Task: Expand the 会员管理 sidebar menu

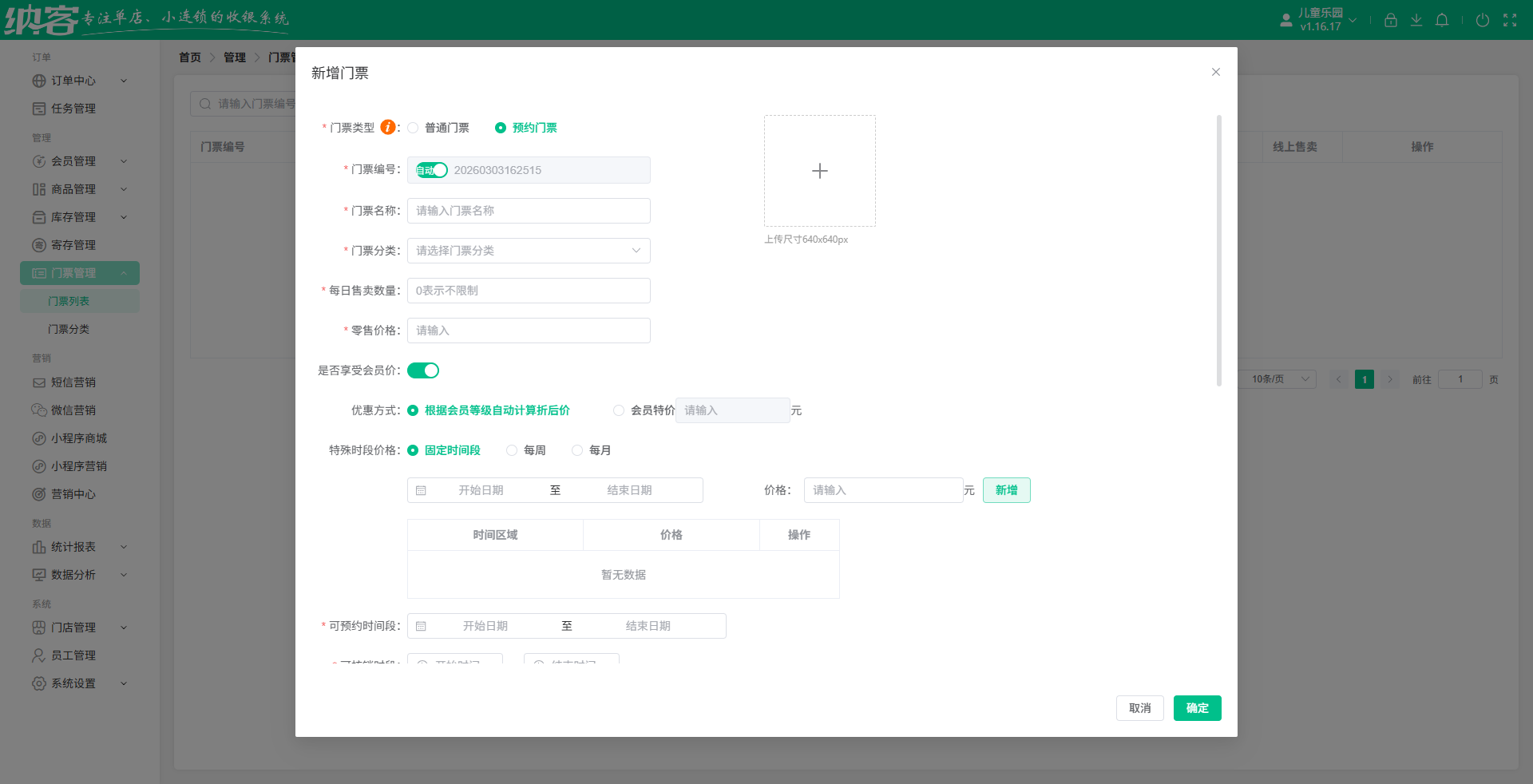Action: pyautogui.click(x=72, y=161)
